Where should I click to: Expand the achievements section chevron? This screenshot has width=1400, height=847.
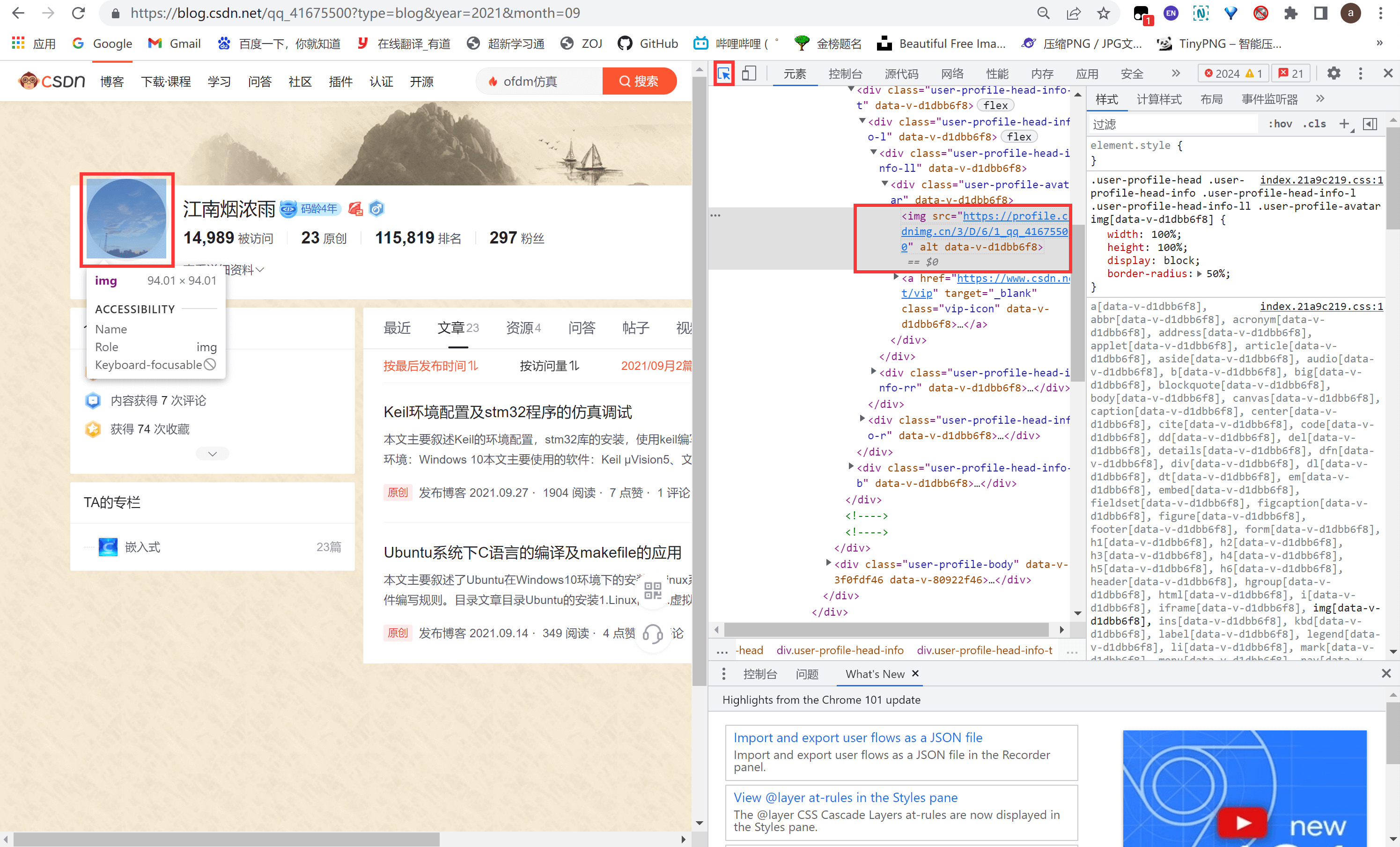212,453
